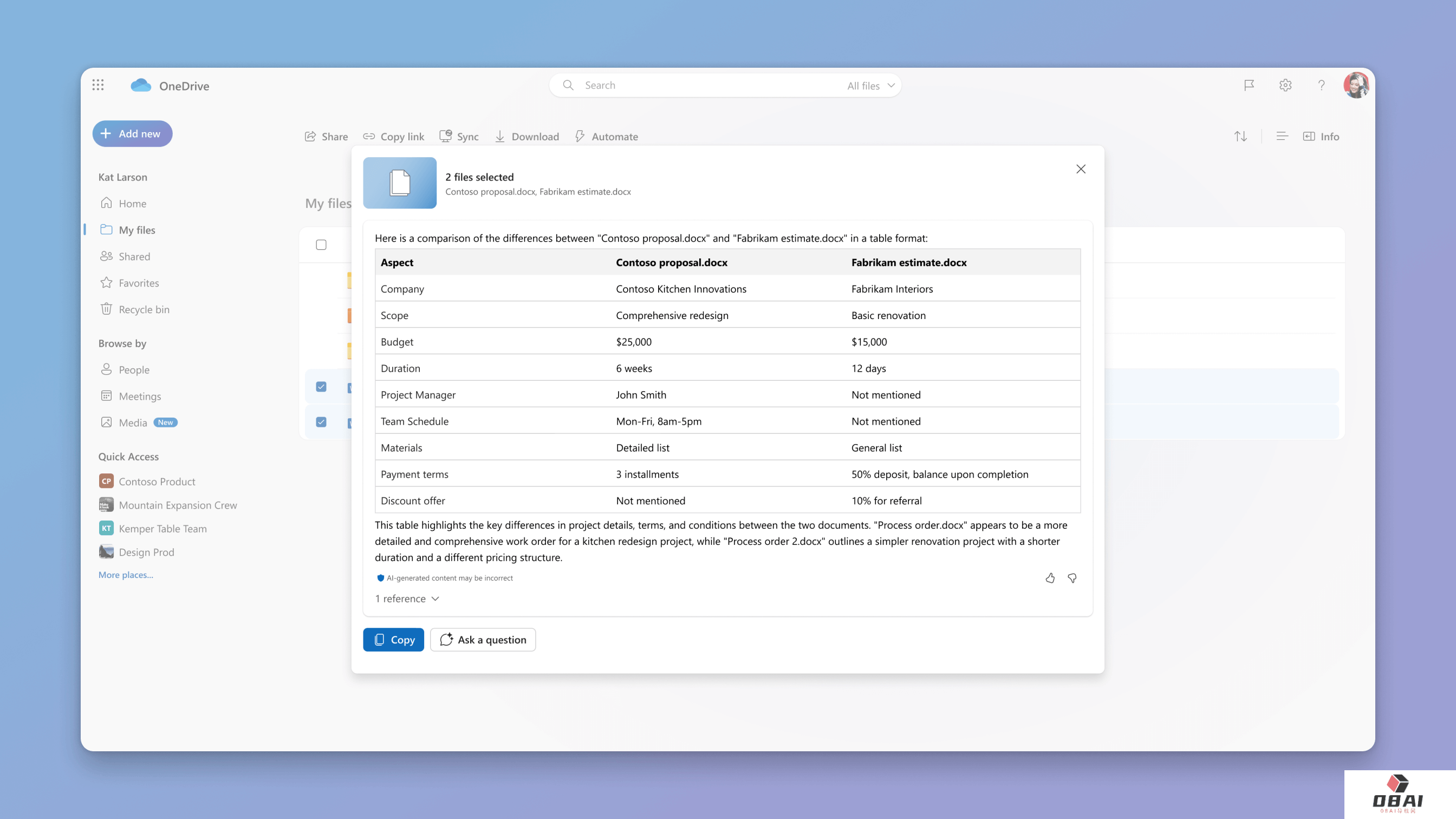Open the All files search scope dropdown
This screenshot has height=819, width=1456.
870,86
